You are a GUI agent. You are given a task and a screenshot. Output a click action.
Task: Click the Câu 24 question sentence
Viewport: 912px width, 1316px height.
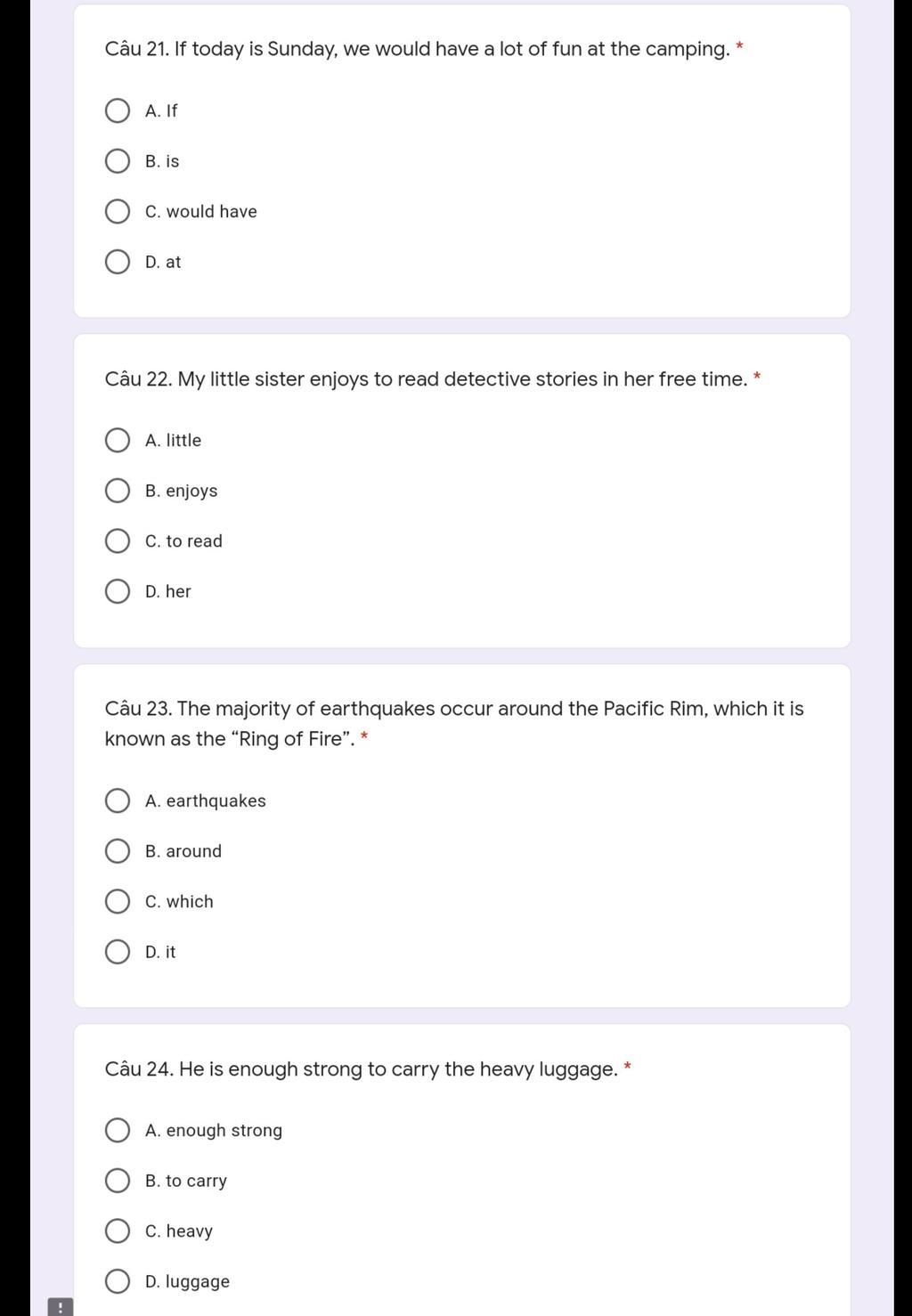tap(361, 1069)
